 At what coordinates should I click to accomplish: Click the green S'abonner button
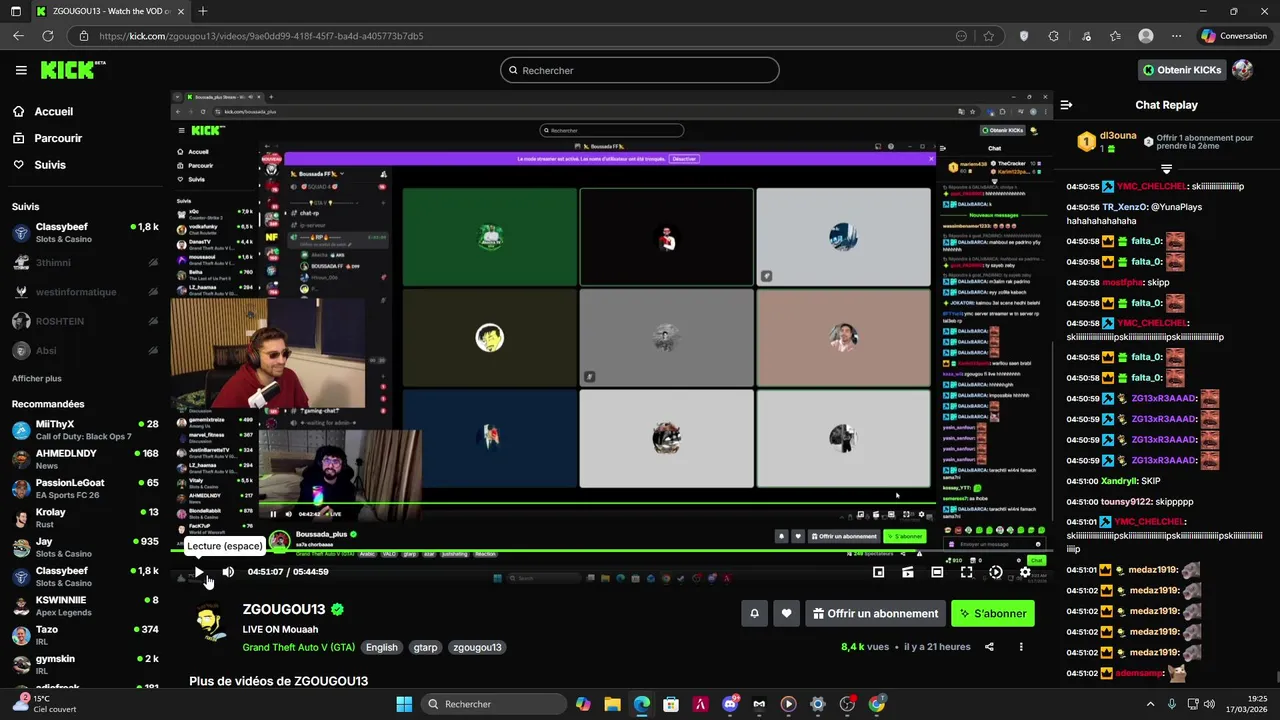tap(992, 613)
